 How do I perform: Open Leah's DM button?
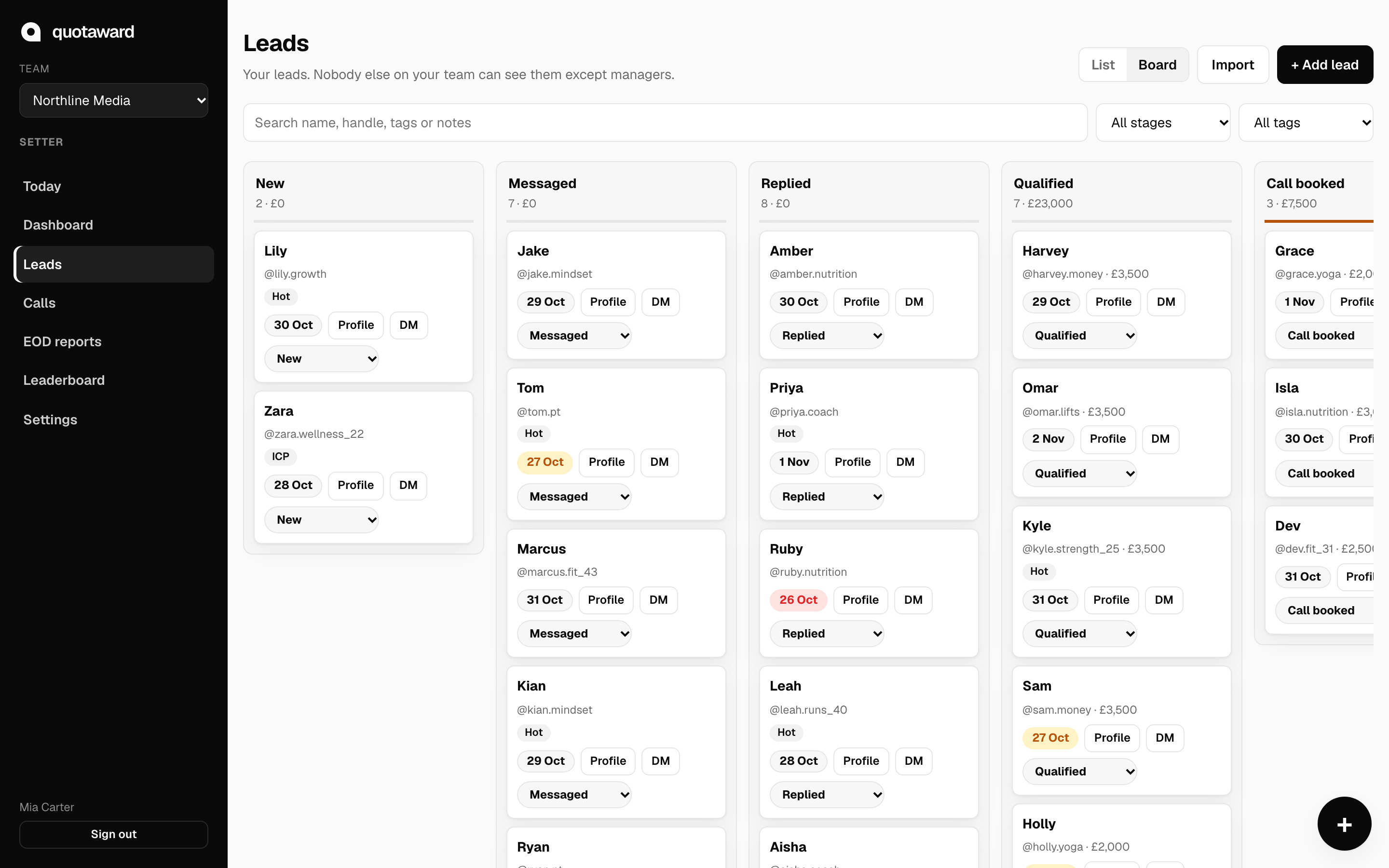pyautogui.click(x=913, y=760)
